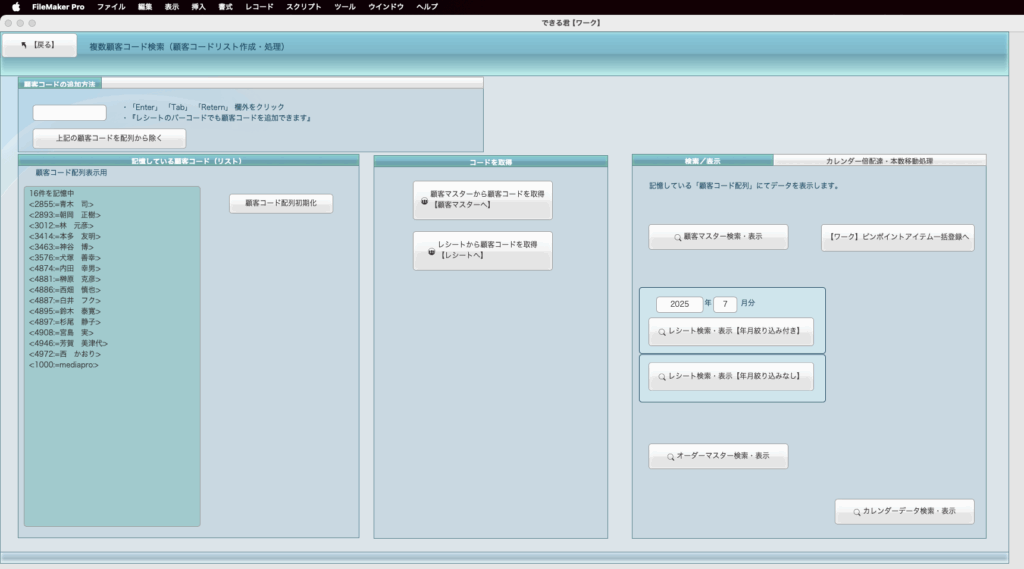The width and height of the screenshot is (1024, 569).
Task: Open the スクリプト menu
Action: click(304, 7)
